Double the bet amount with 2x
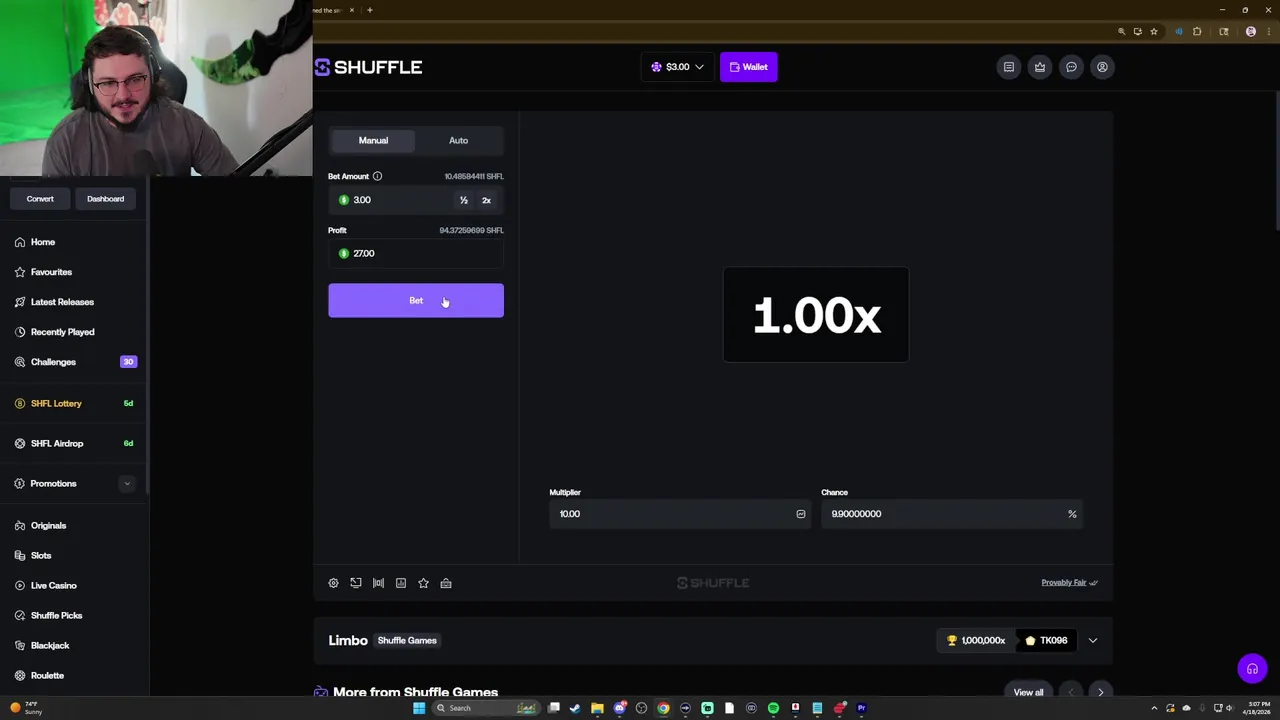 pyautogui.click(x=486, y=200)
